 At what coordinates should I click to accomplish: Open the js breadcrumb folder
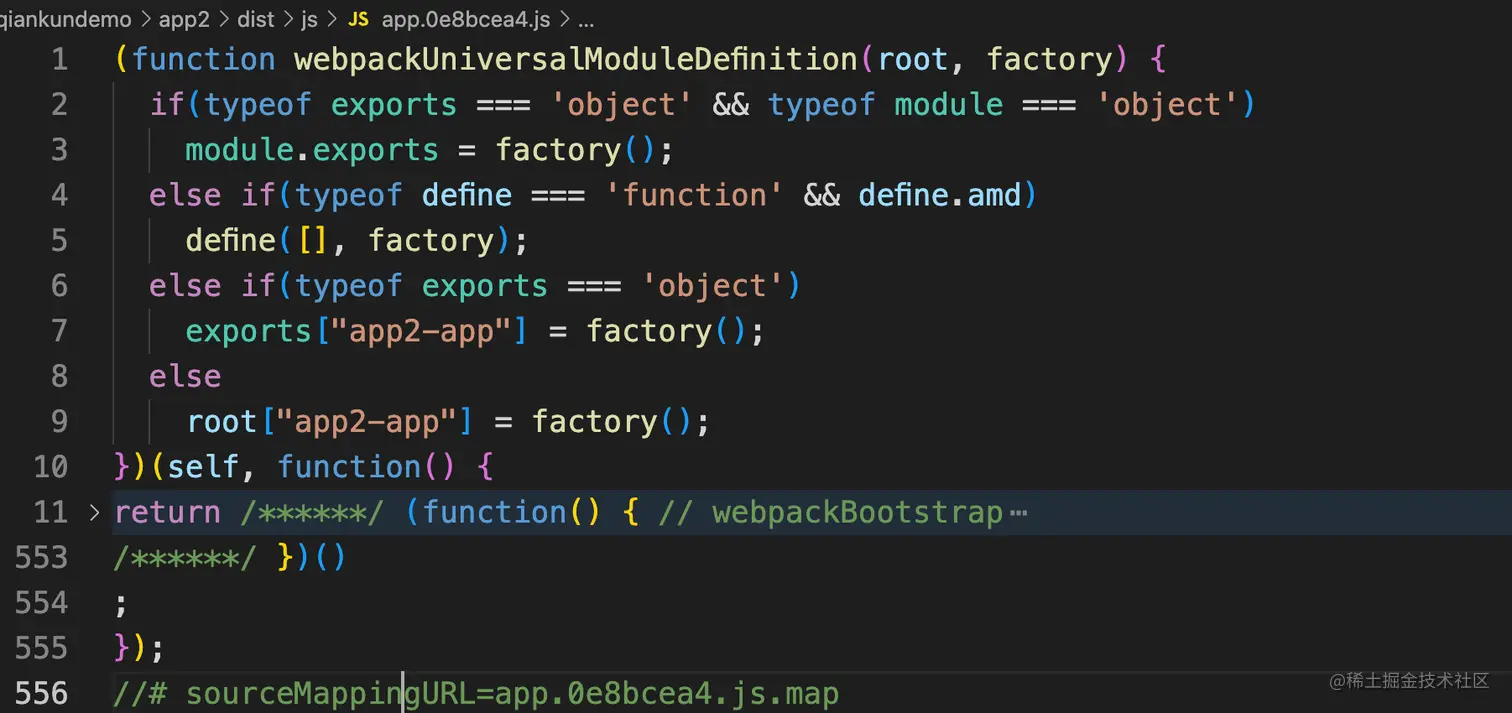coord(310,19)
